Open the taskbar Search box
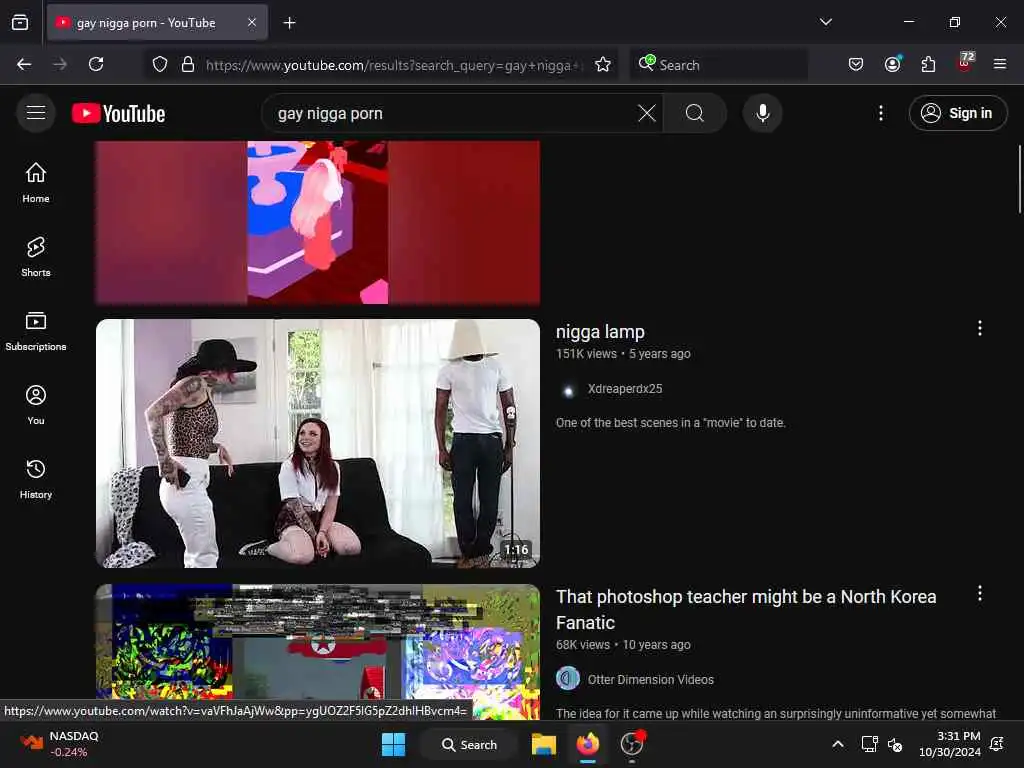Screen dimensions: 1024x768 pyautogui.click(x=470, y=744)
